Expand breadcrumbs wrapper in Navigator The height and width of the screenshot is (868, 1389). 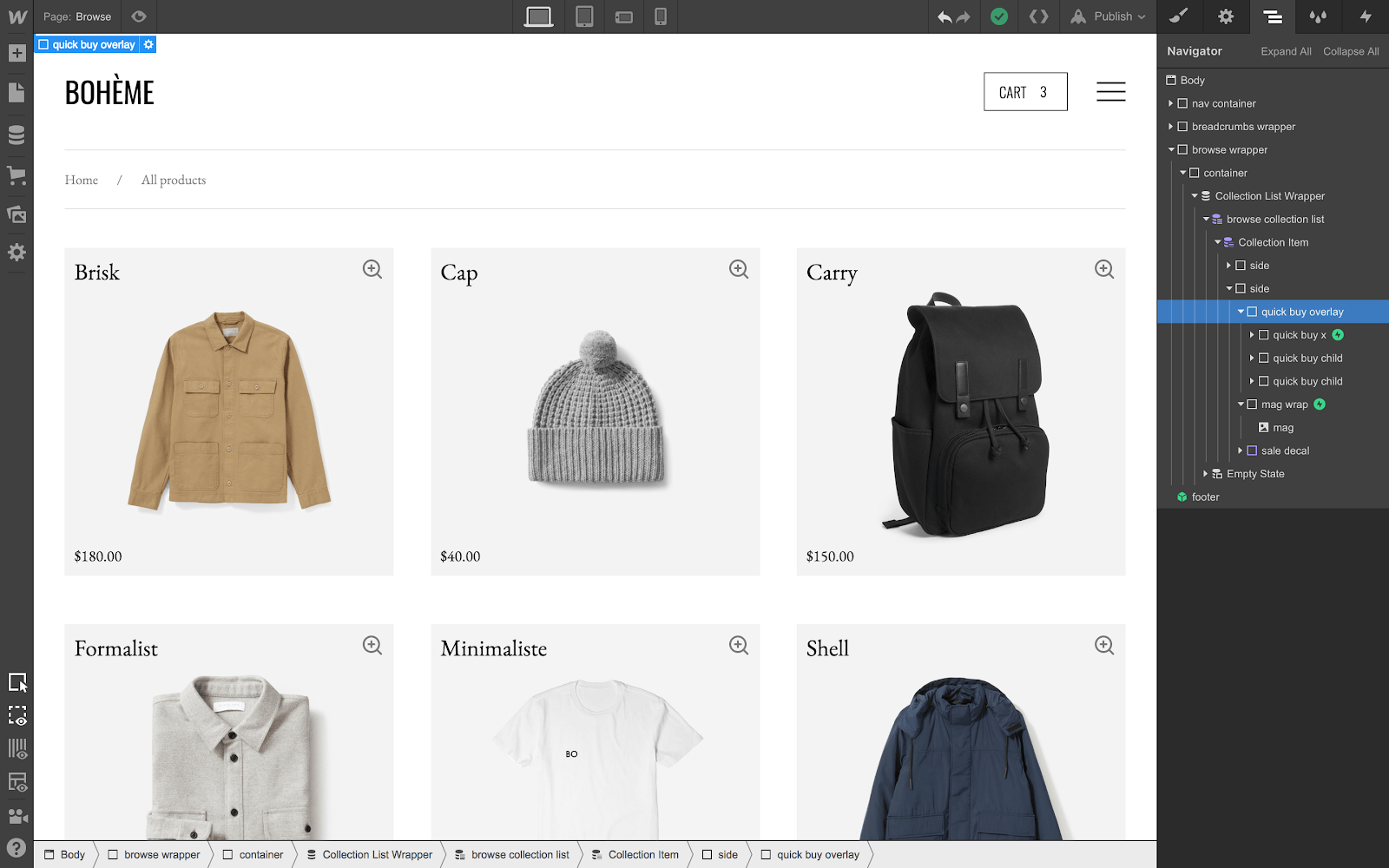(x=1170, y=127)
